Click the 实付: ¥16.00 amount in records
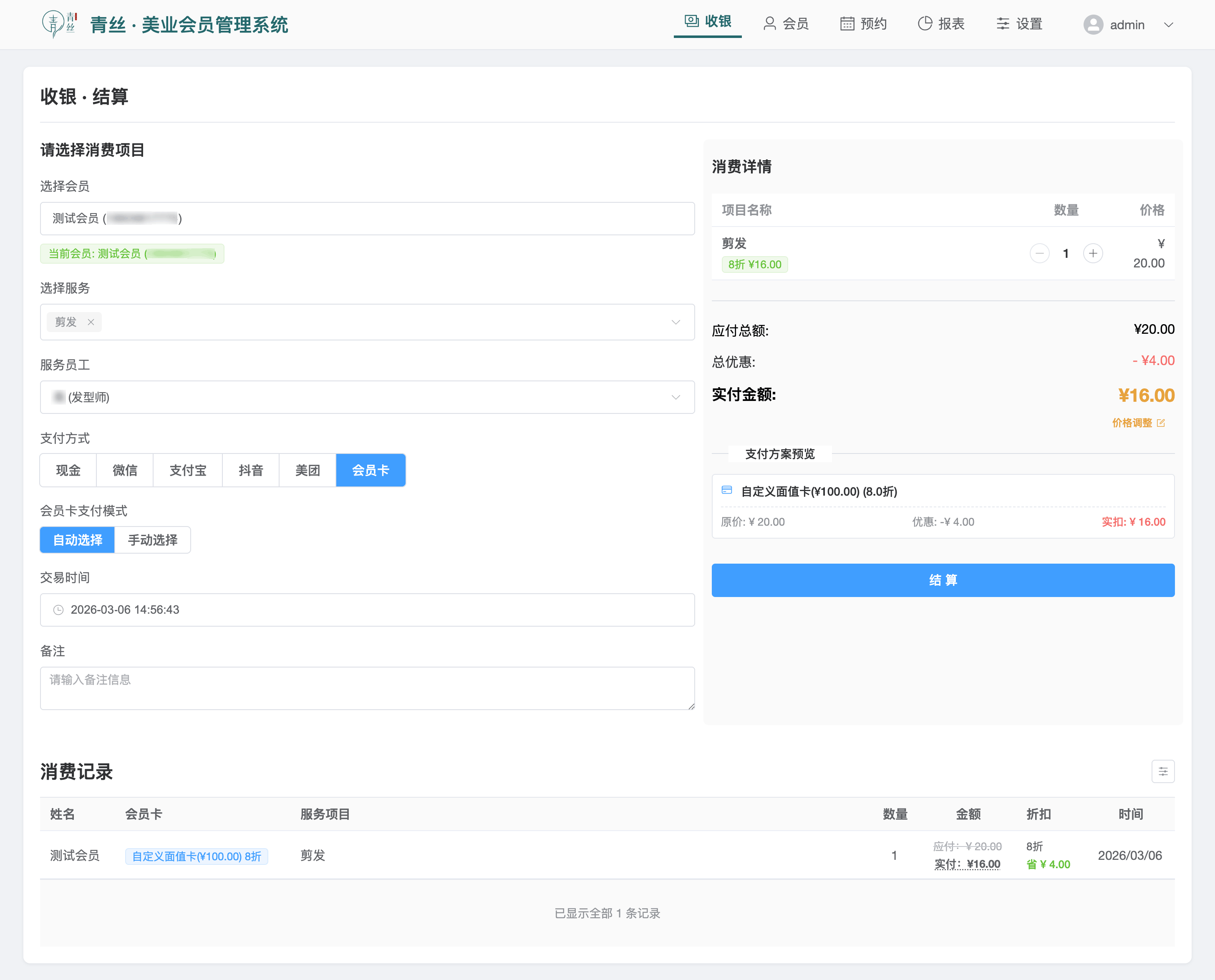The image size is (1215, 980). (968, 864)
